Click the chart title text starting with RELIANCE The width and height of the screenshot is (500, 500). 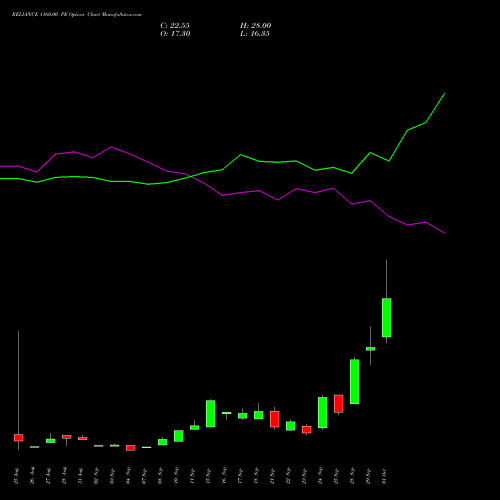coord(77,15)
